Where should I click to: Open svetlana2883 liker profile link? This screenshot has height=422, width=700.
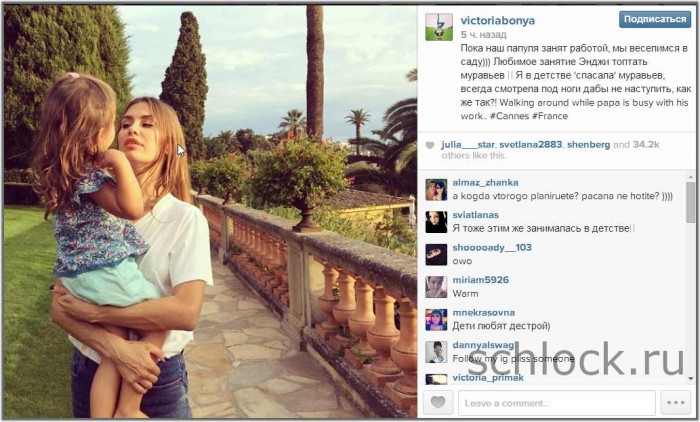click(531, 145)
